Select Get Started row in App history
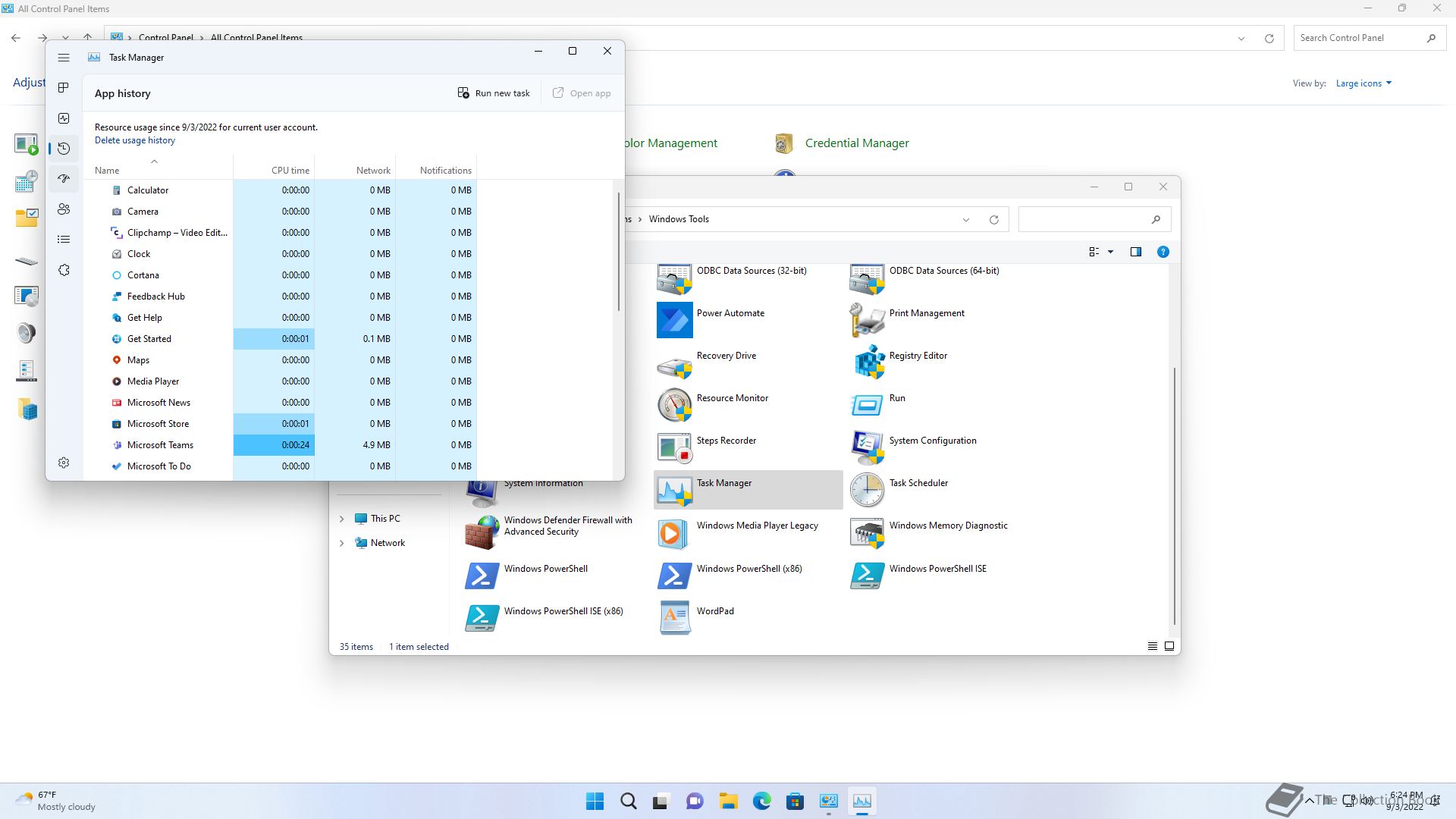The image size is (1456, 819). [x=280, y=339]
